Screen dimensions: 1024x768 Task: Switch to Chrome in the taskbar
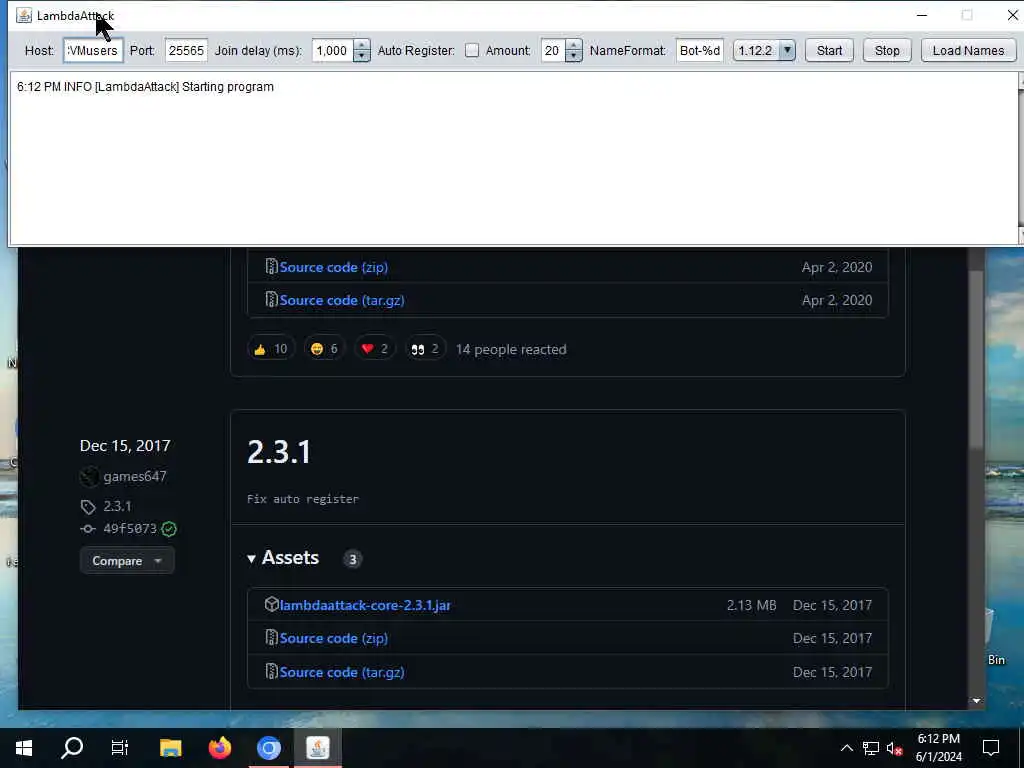[268, 748]
